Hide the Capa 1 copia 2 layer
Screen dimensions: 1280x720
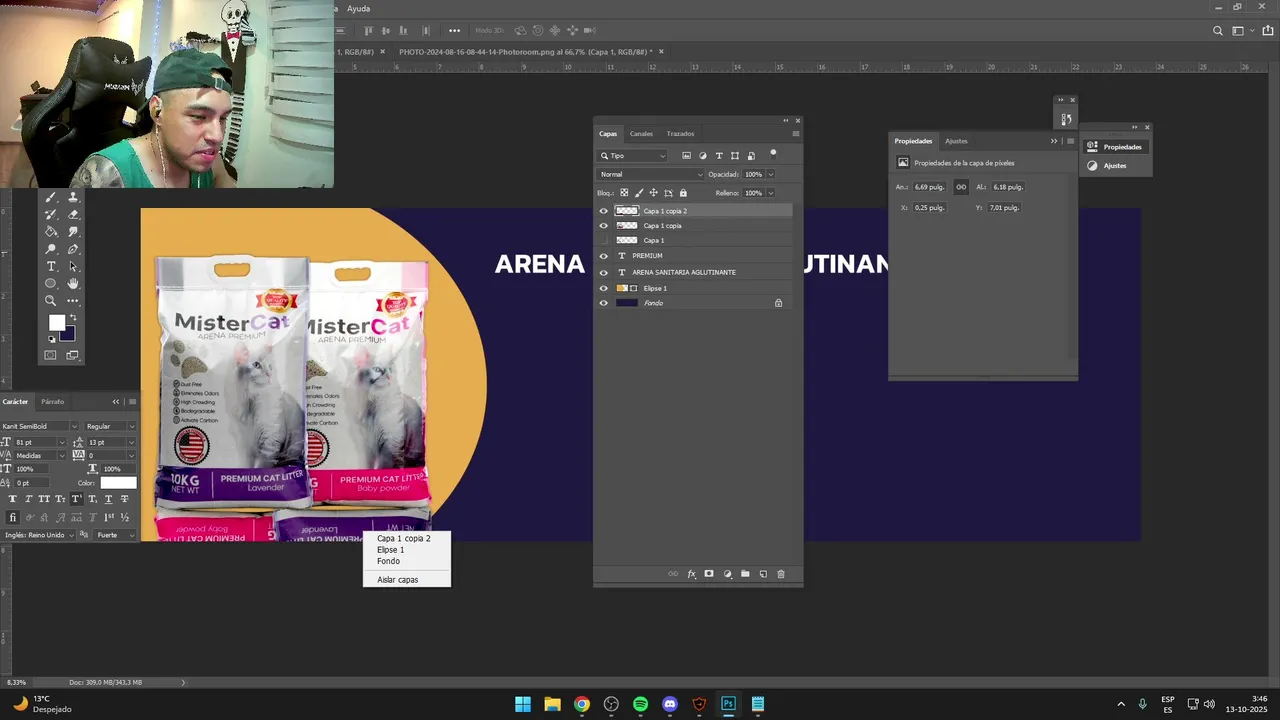(603, 211)
